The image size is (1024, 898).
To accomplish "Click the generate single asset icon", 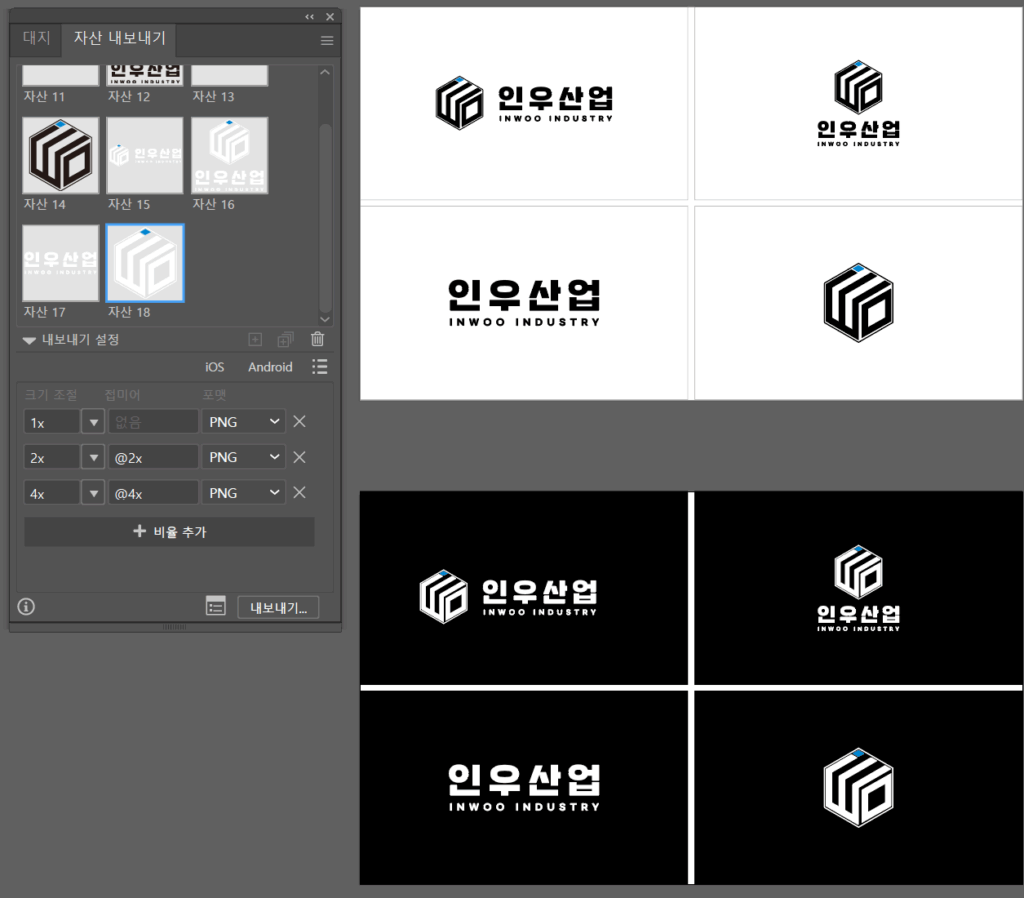I will coord(255,340).
